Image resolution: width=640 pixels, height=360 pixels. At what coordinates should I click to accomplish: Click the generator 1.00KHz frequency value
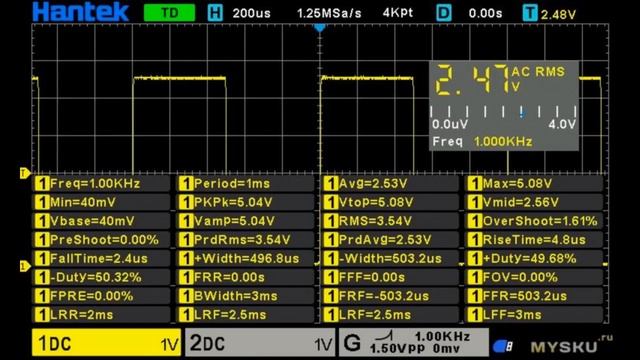[442, 336]
